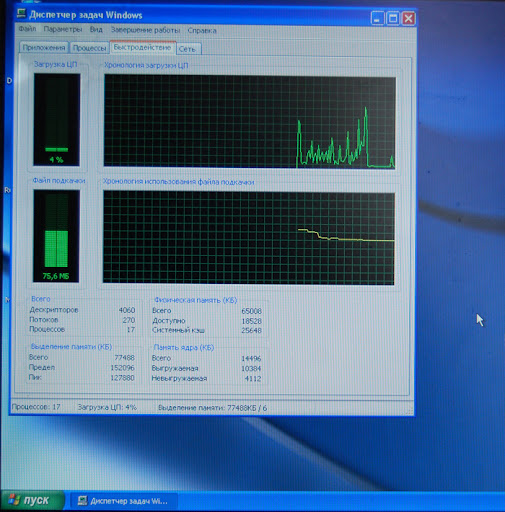Open the Файл menu

pos(27,29)
